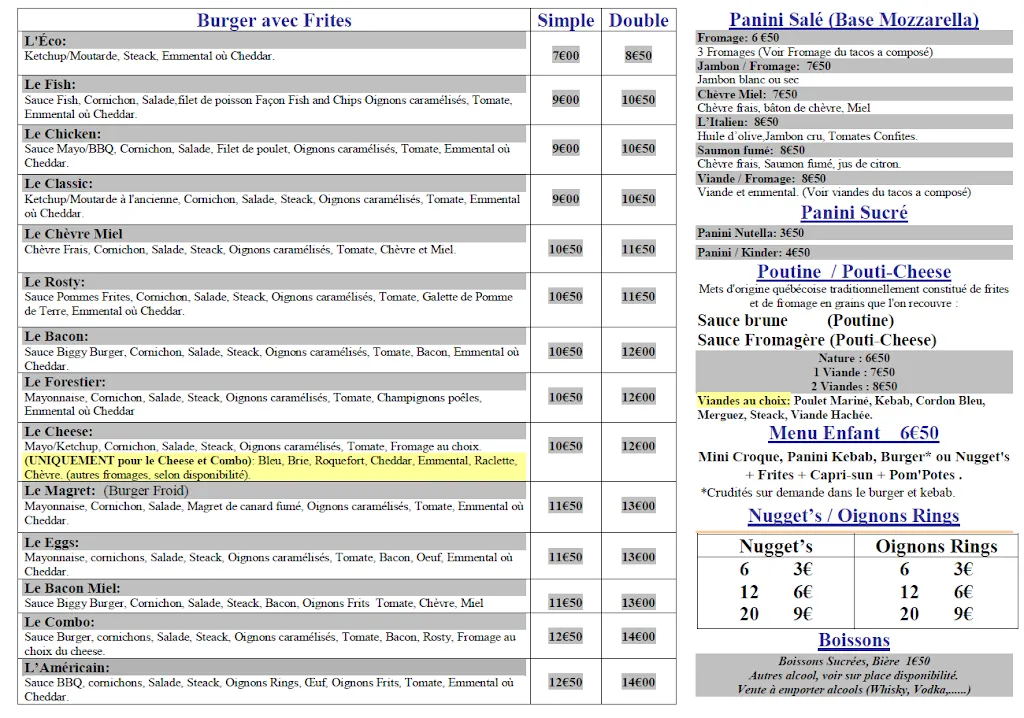The height and width of the screenshot is (718, 1024).
Task: Click the 'Boissons' underlined heading
Action: 853,640
